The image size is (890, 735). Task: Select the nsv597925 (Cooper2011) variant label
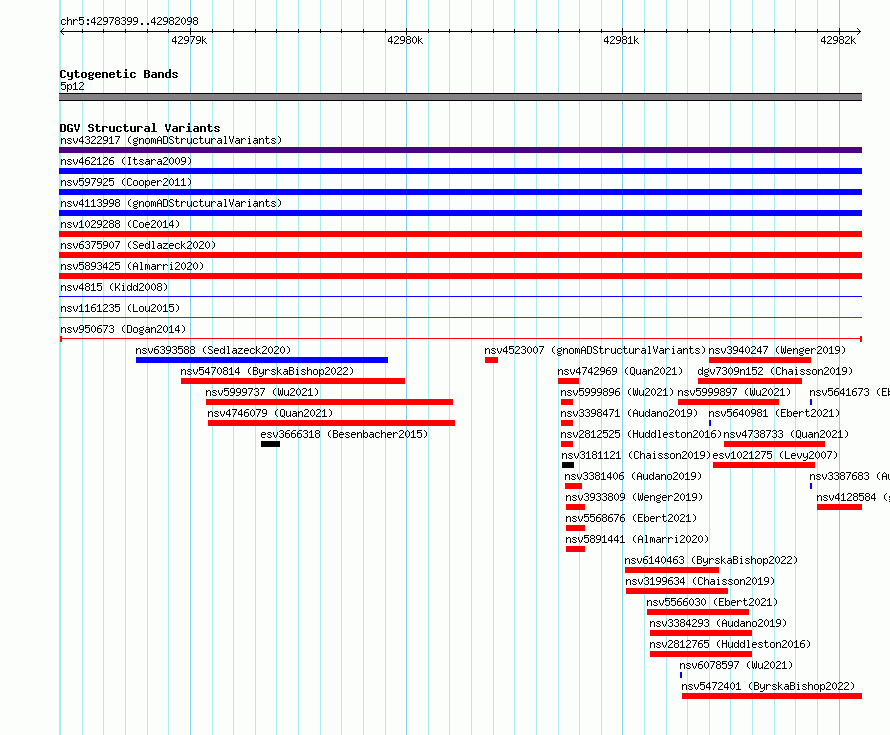(126, 182)
